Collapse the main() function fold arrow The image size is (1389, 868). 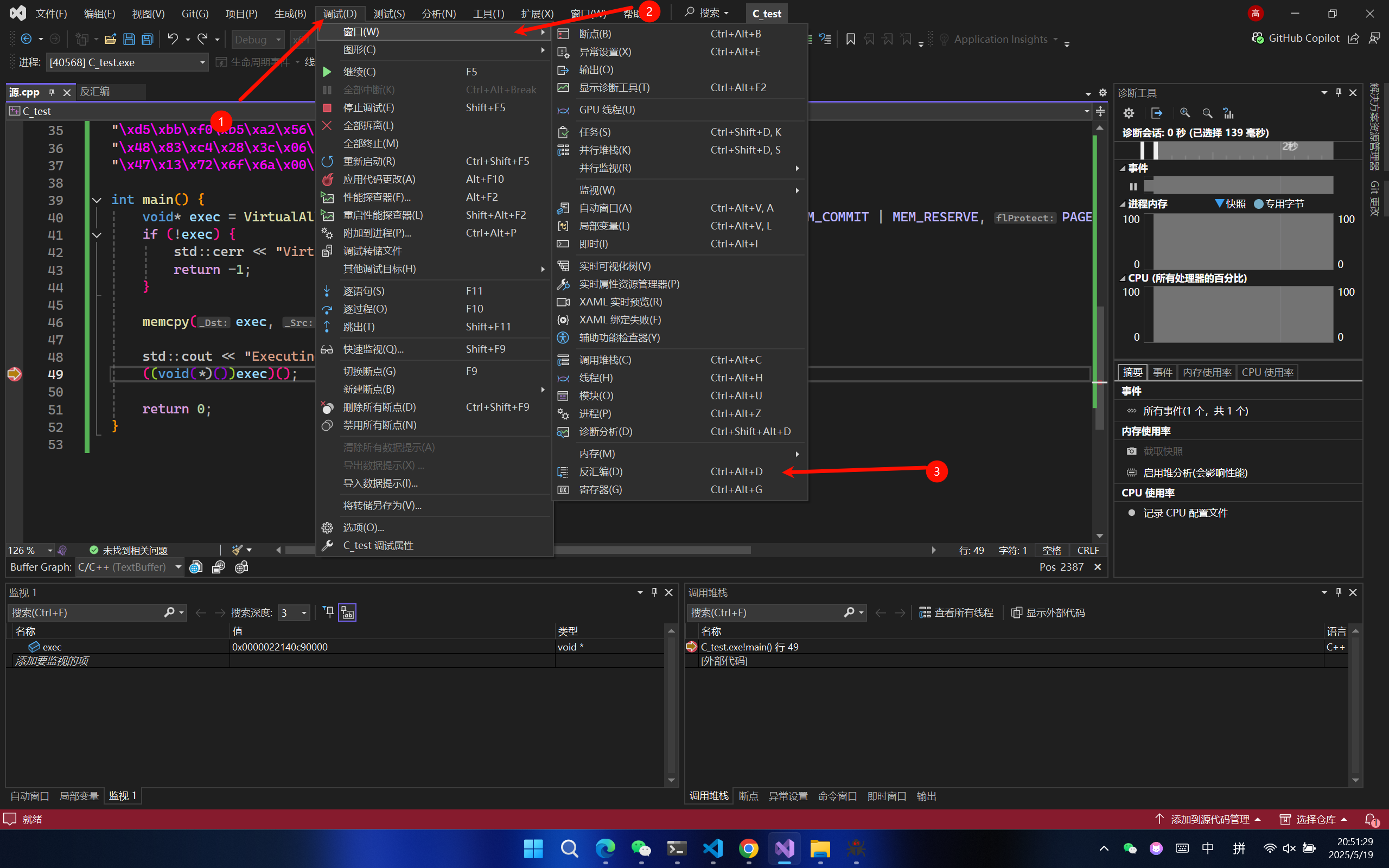[x=97, y=200]
